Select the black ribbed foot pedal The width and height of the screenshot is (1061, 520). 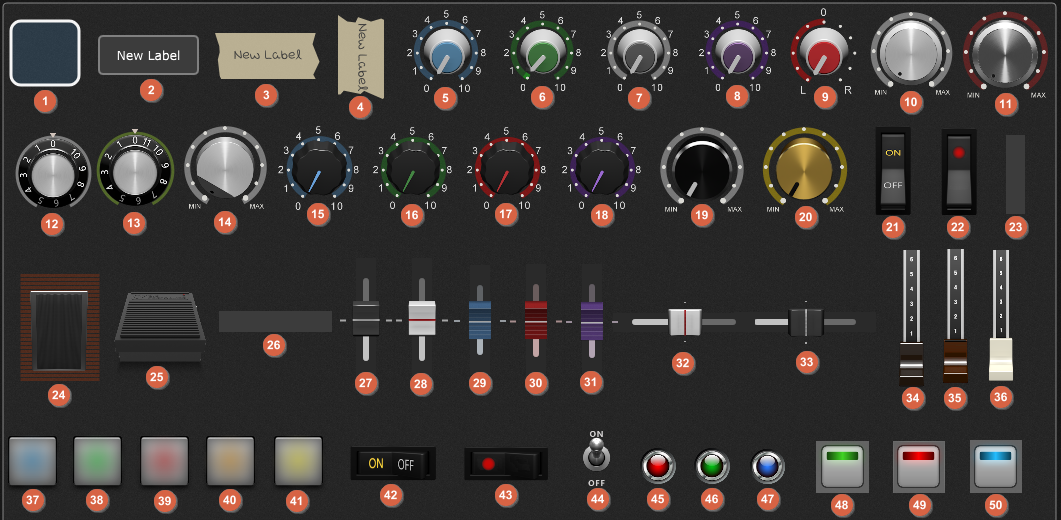[x=160, y=329]
